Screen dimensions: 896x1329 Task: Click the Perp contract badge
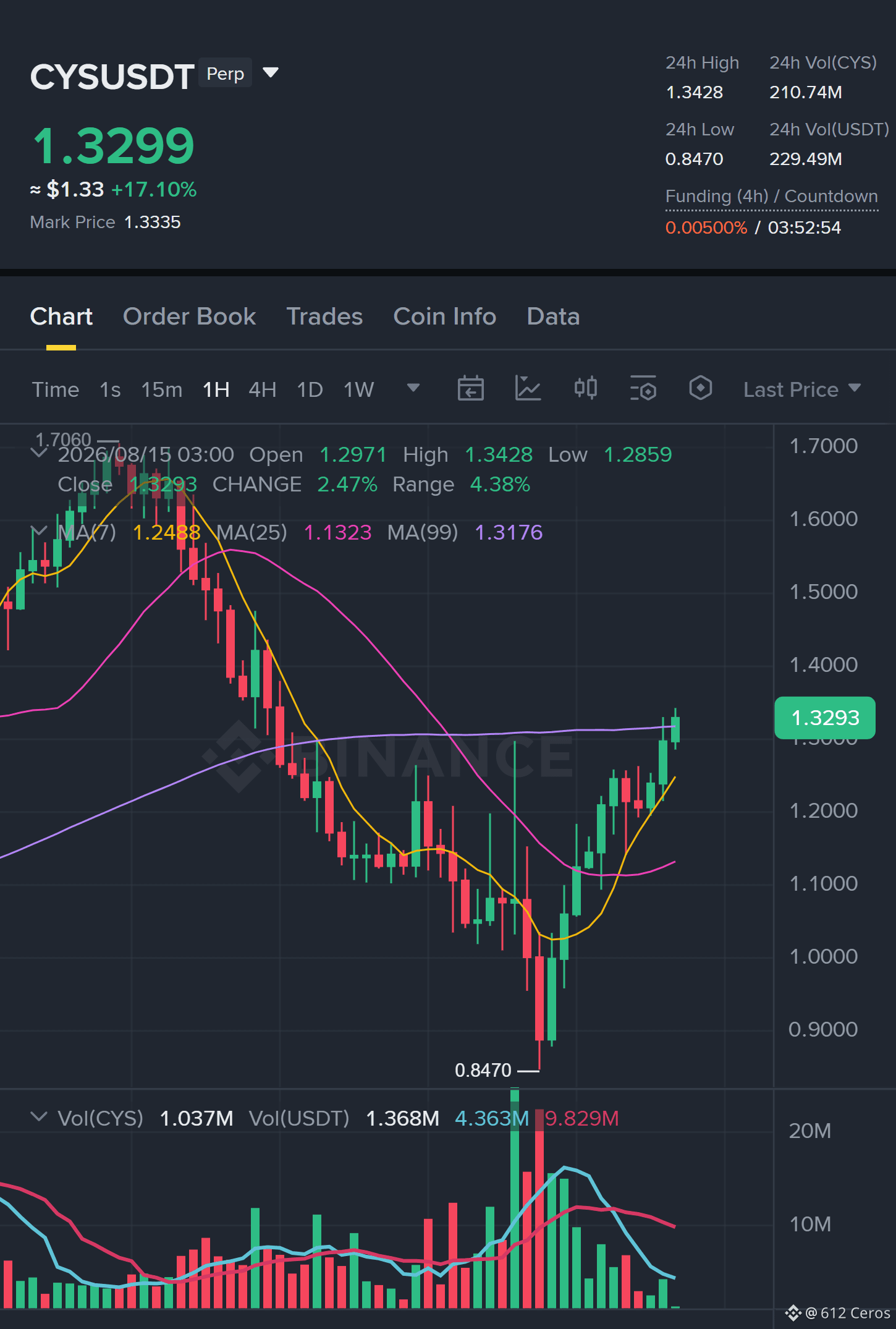(x=225, y=74)
